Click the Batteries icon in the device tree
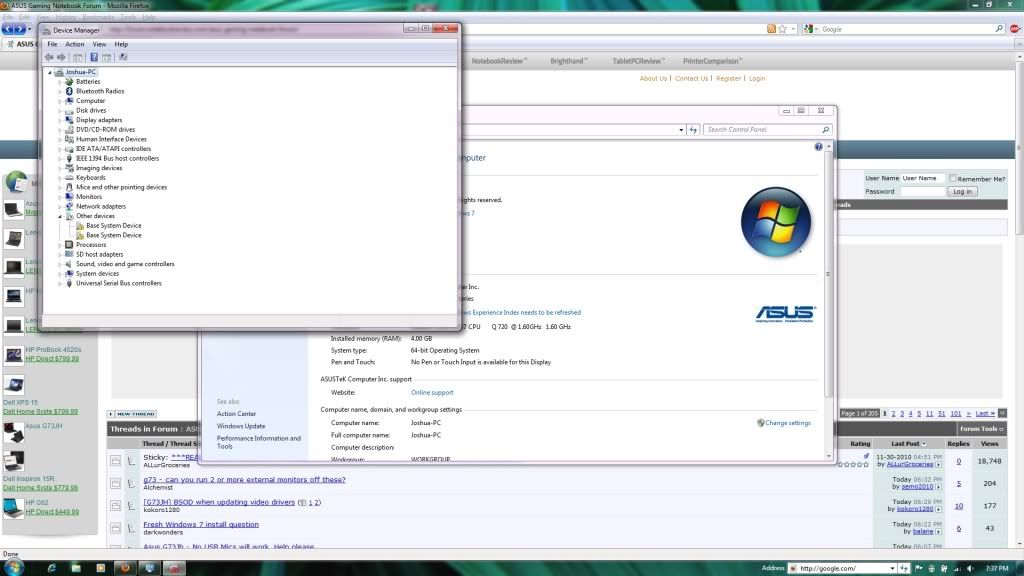Screen dimensions: 1024x576 point(69,82)
